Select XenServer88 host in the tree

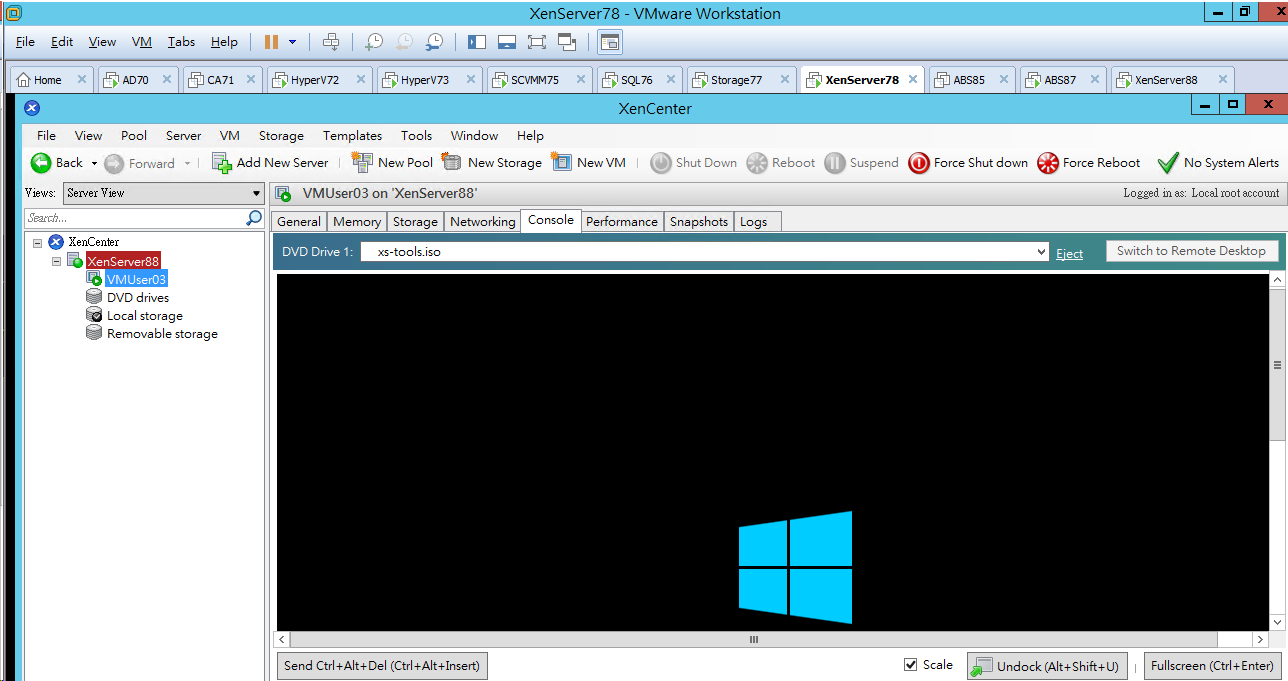pyautogui.click(x=123, y=261)
